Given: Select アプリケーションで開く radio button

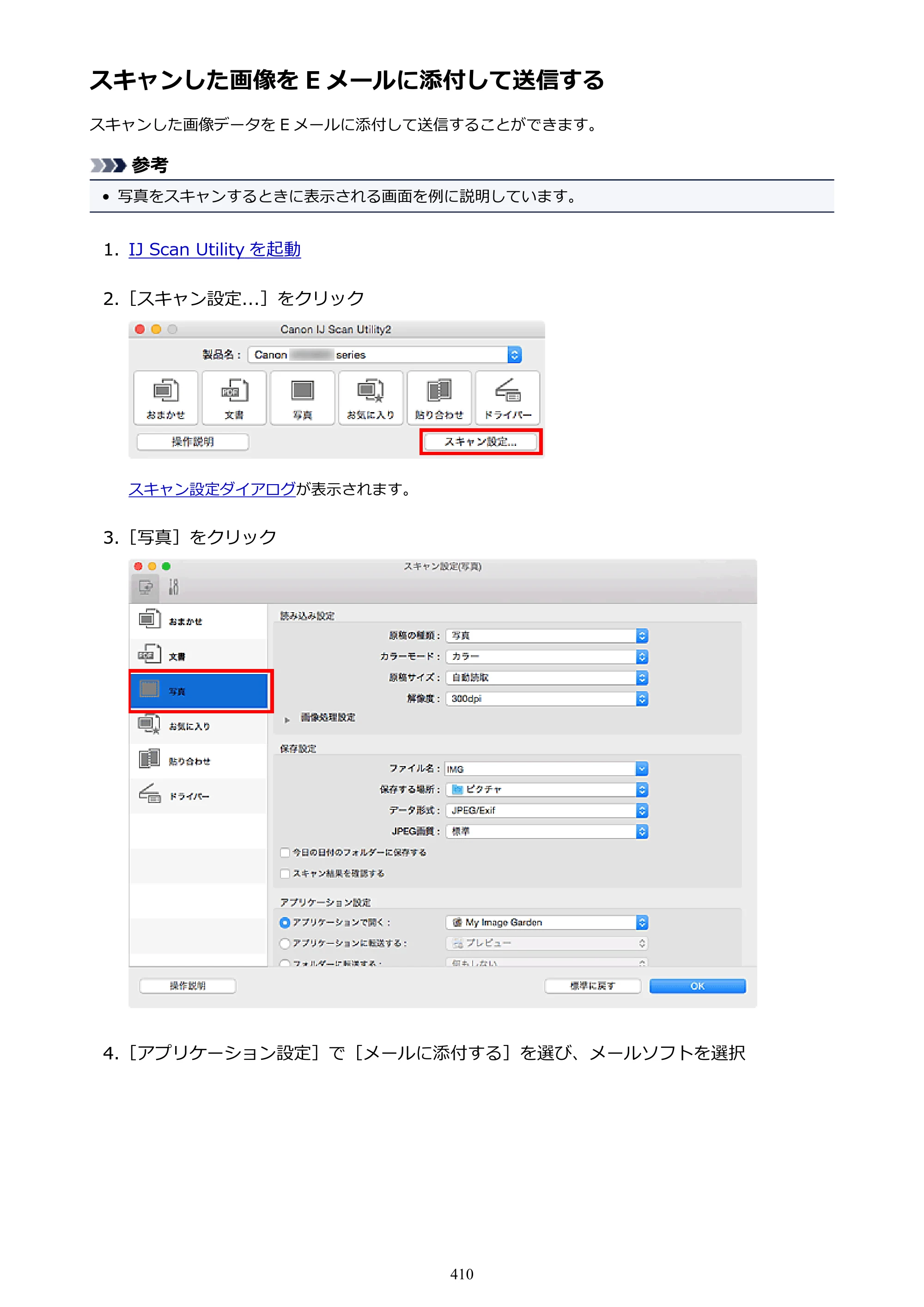Looking at the screenshot, I should click(285, 922).
